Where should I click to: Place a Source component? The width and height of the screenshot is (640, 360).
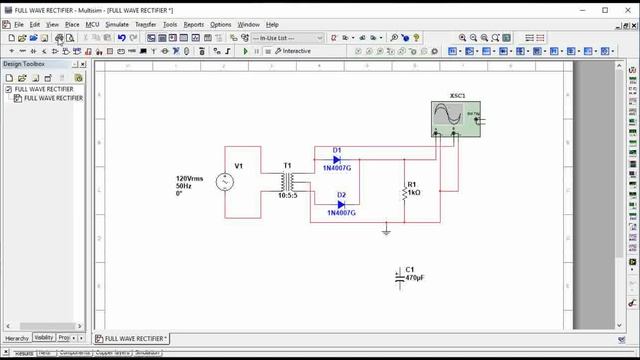coord(11,51)
